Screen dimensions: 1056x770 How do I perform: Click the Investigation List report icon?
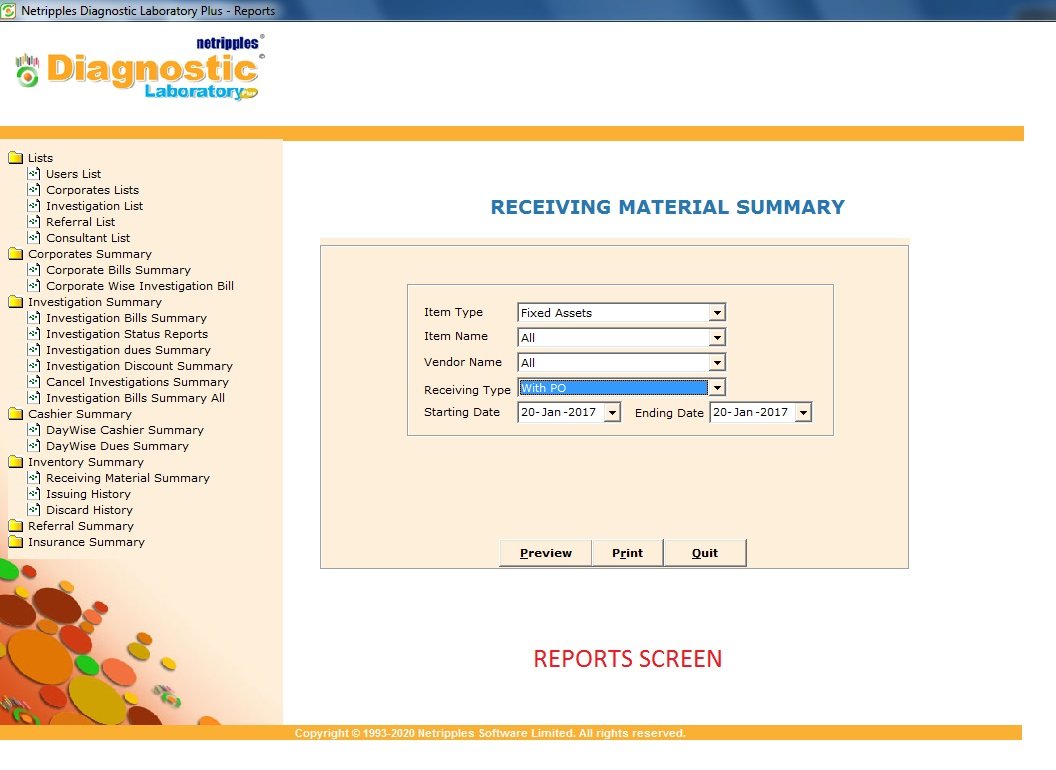point(34,206)
